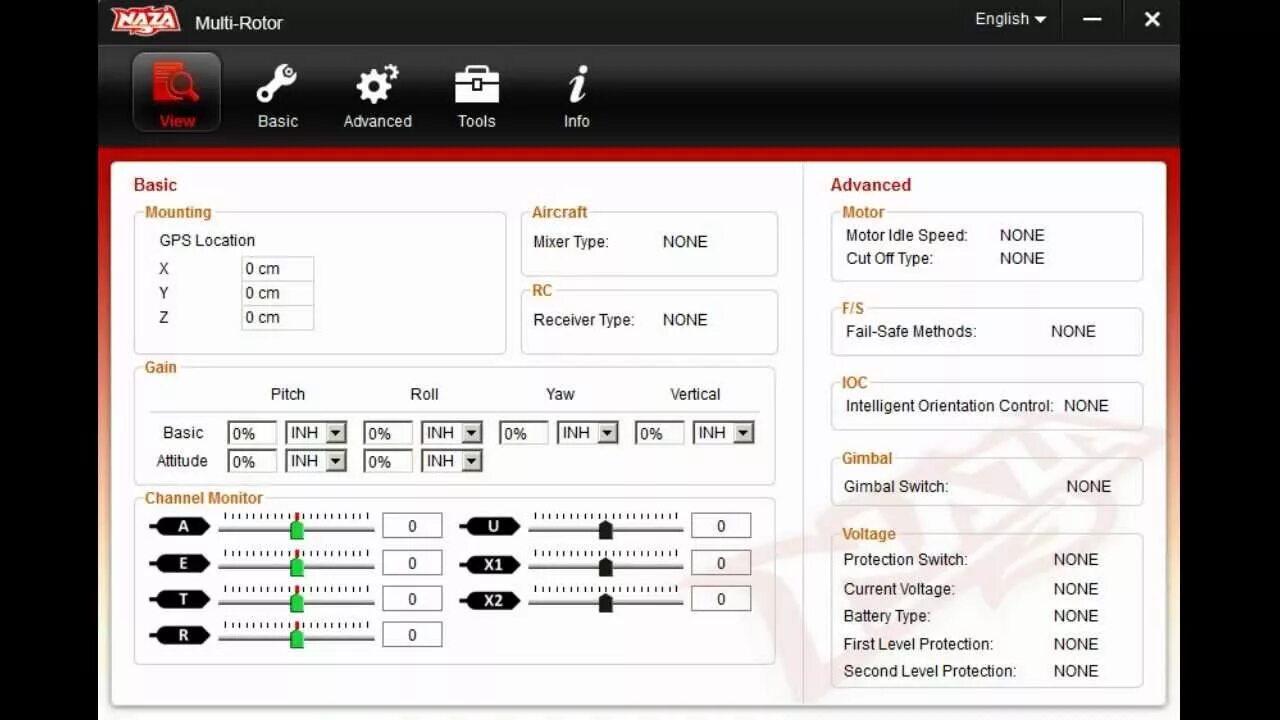
Task: Click the Fail-Safe Methods NONE value
Action: click(1073, 331)
